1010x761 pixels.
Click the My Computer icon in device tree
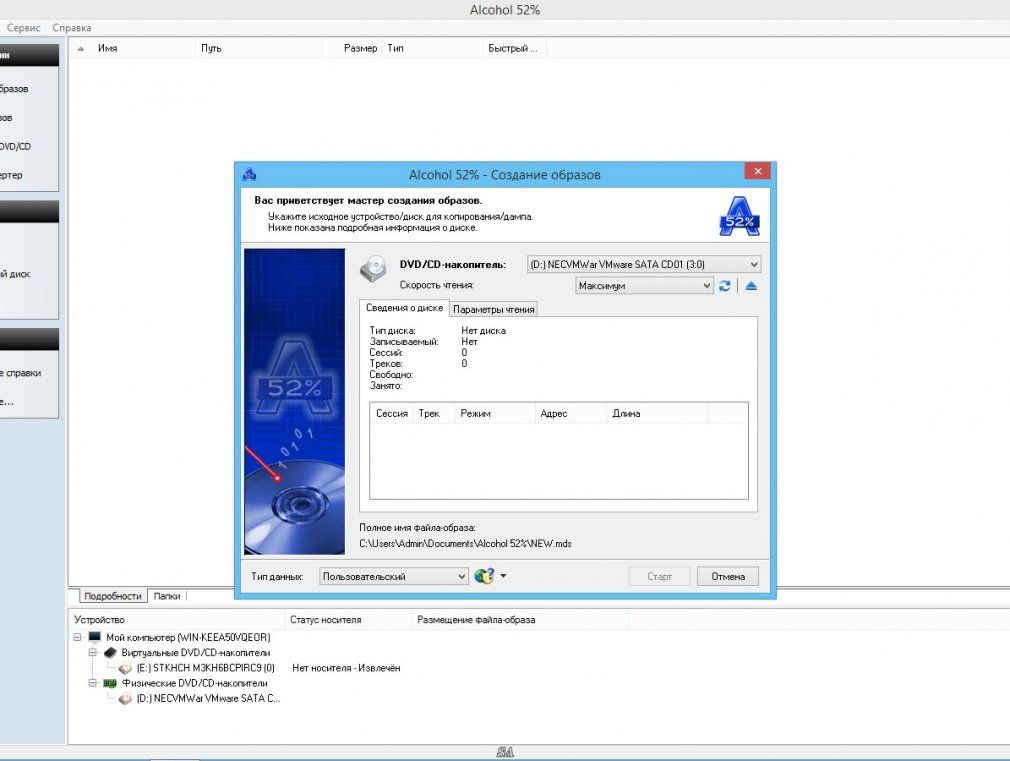pyautogui.click(x=95, y=637)
